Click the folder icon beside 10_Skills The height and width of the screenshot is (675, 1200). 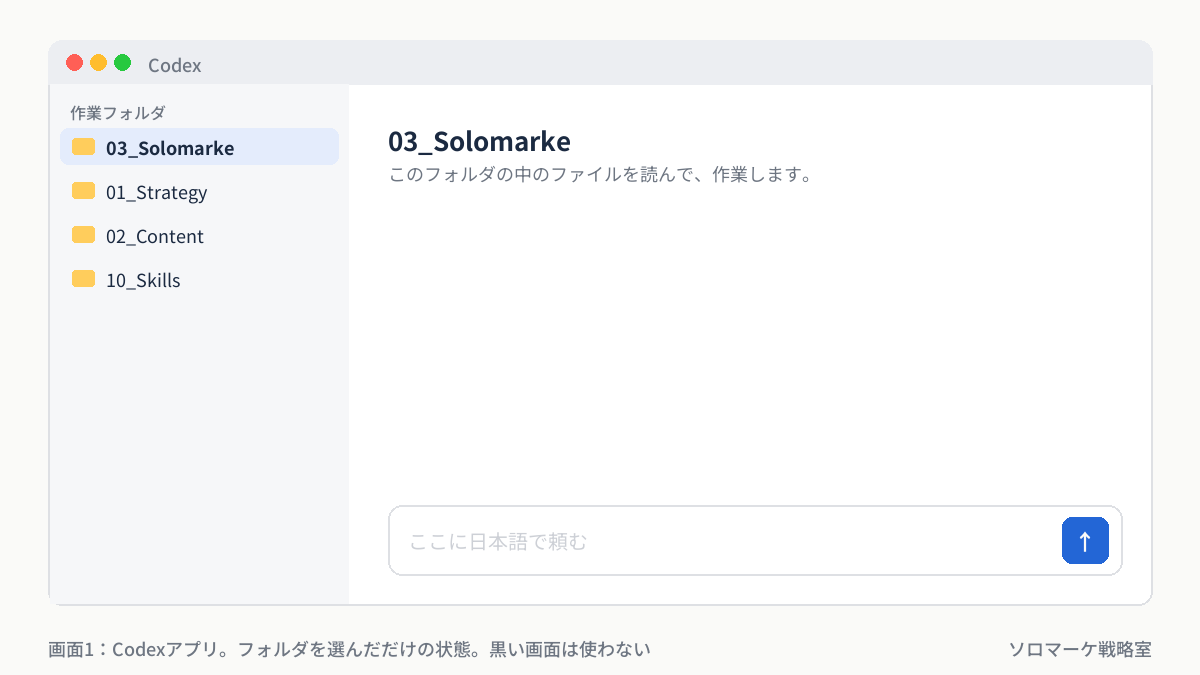coord(84,279)
